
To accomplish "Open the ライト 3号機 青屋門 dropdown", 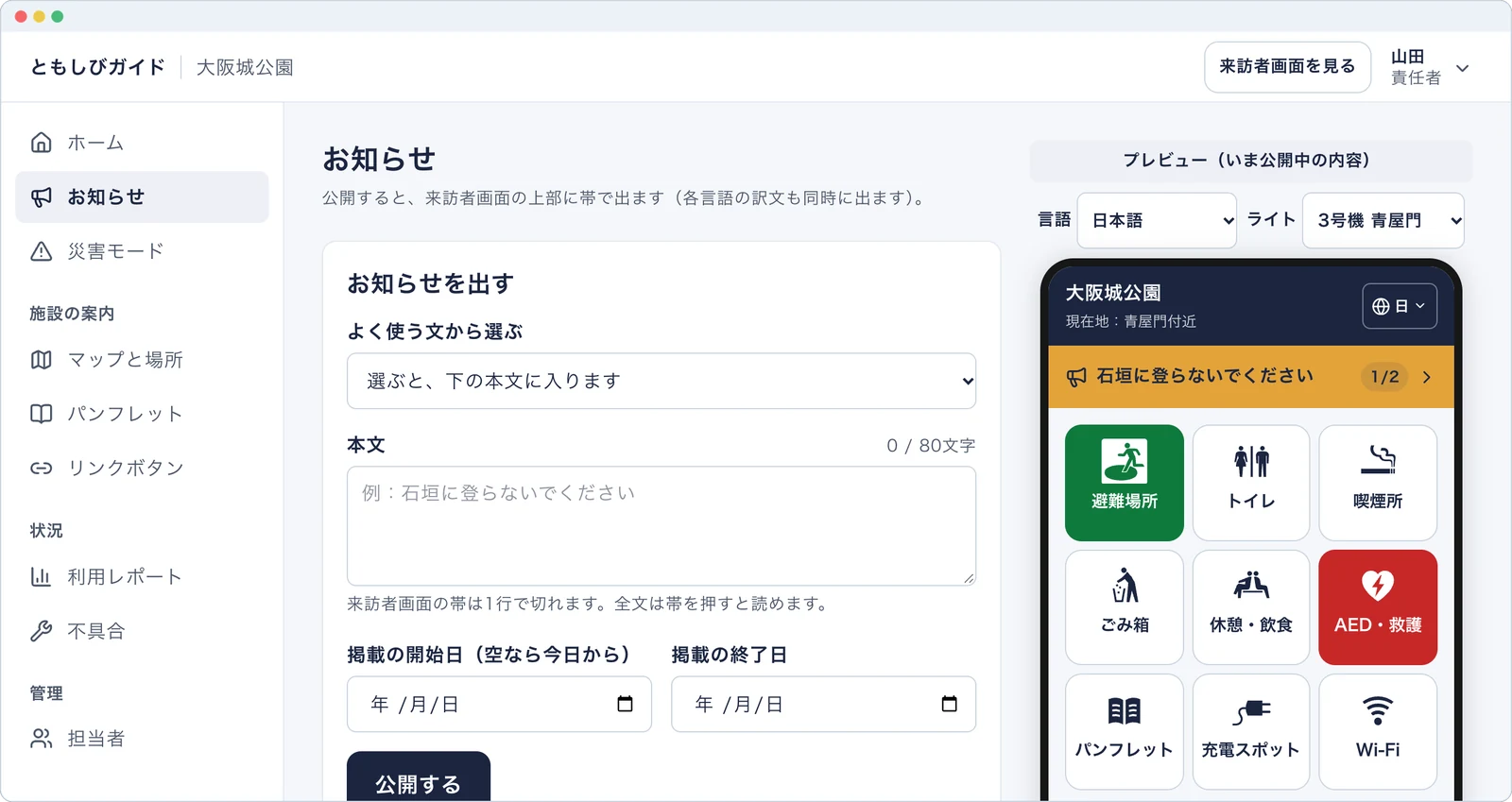I will 1383,220.
